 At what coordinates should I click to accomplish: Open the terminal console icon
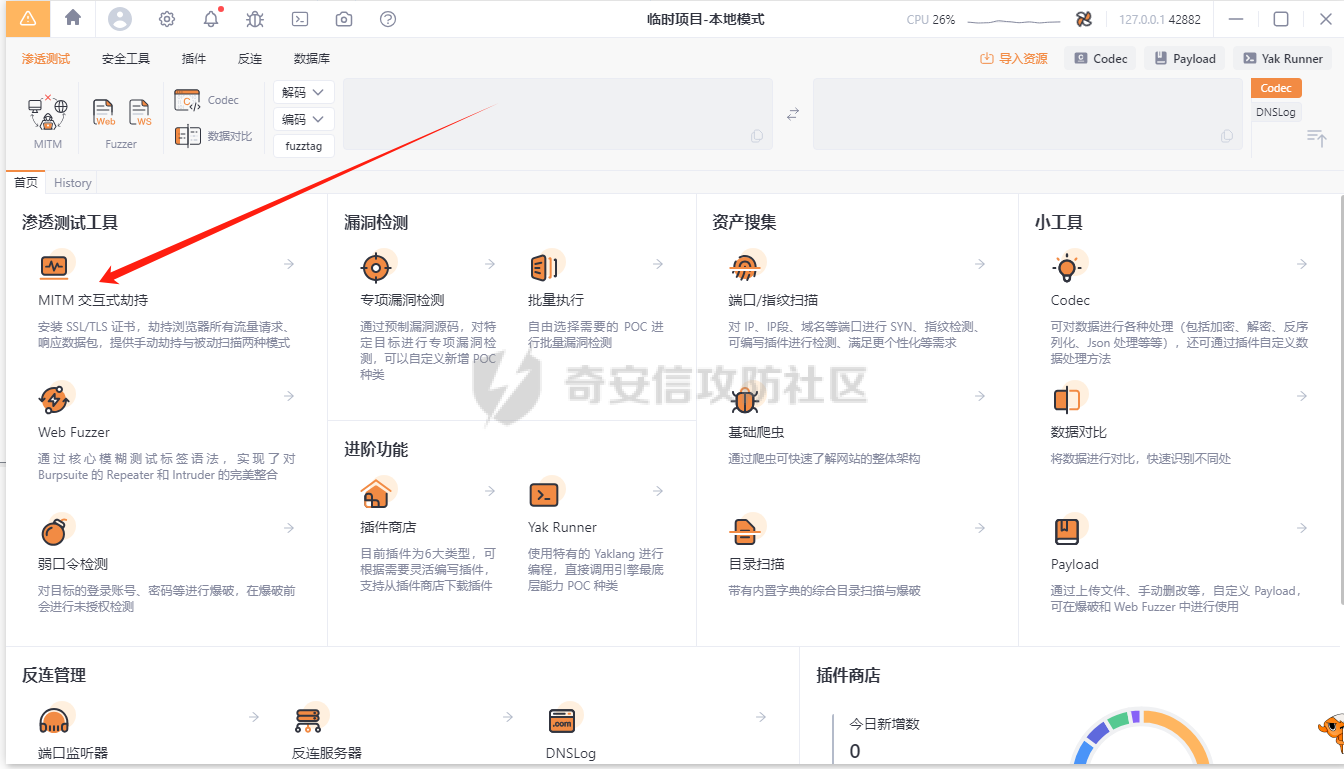tap(299, 19)
